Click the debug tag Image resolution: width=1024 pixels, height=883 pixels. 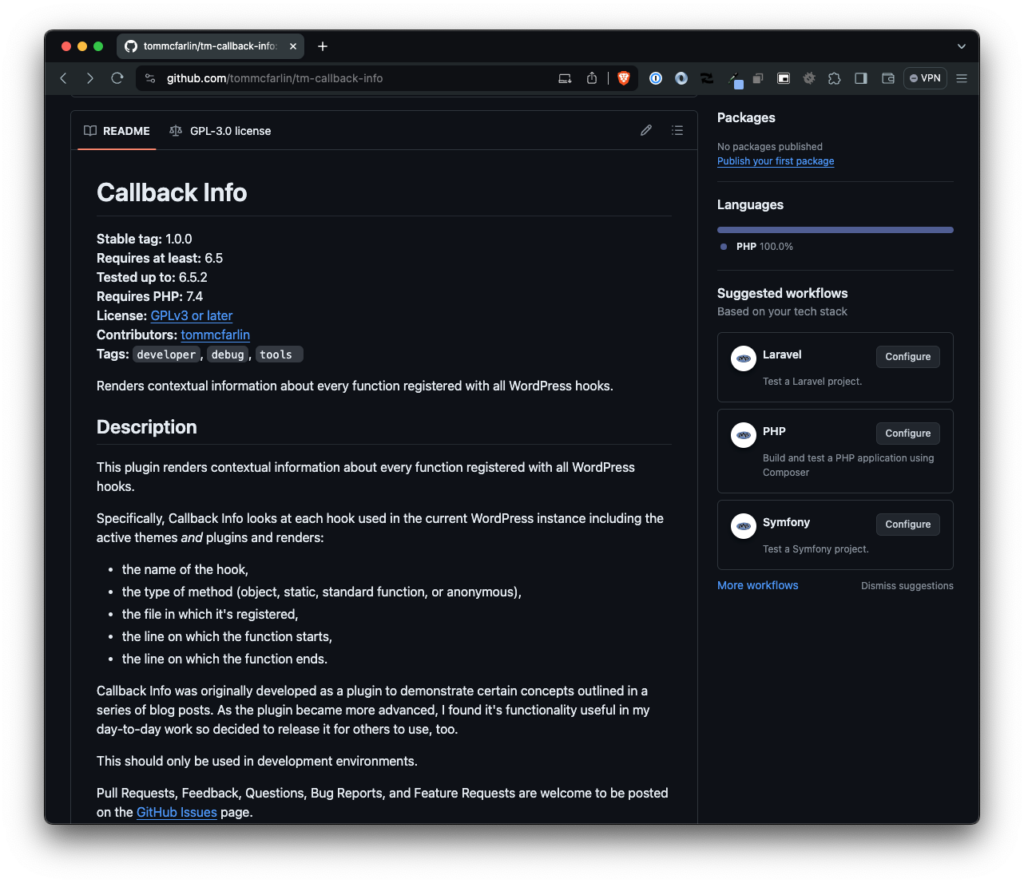tap(227, 355)
